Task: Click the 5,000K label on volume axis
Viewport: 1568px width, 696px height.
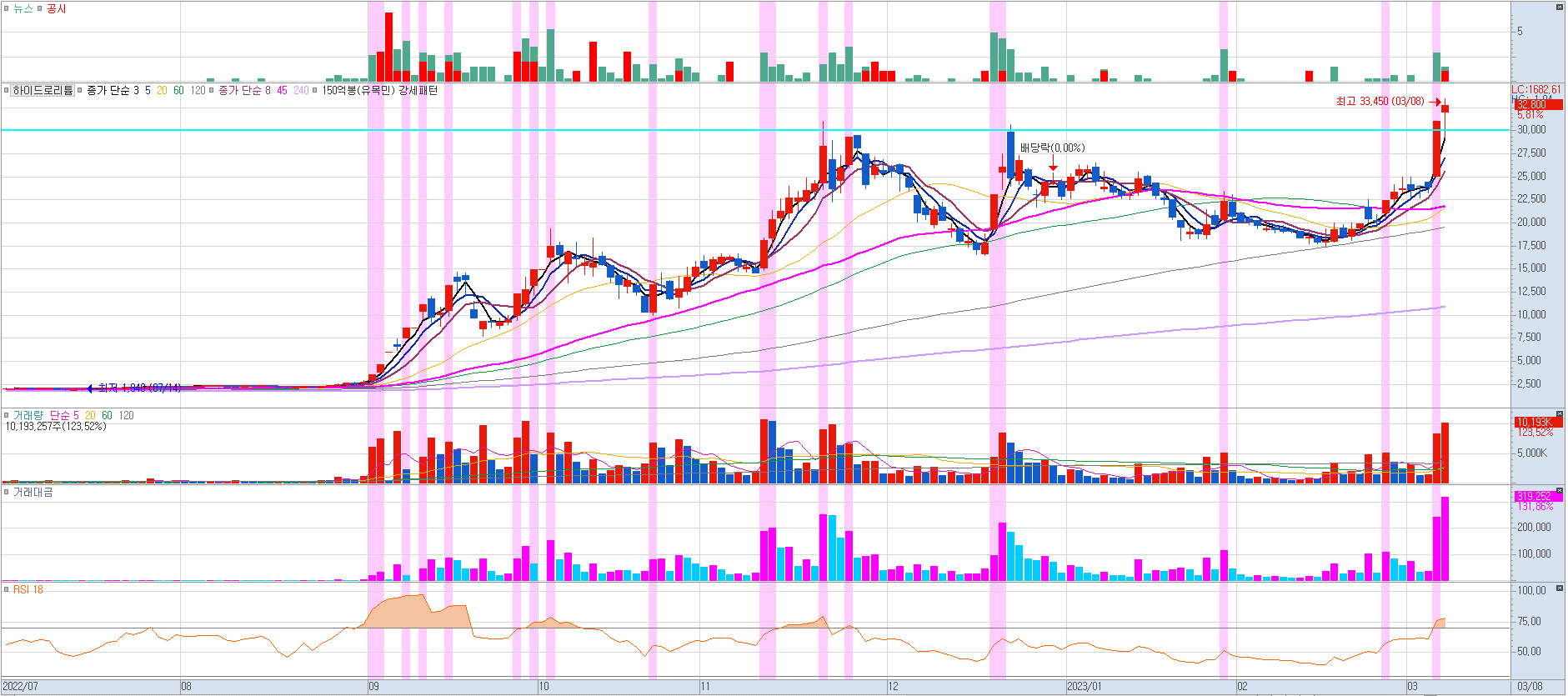Action: click(1532, 453)
